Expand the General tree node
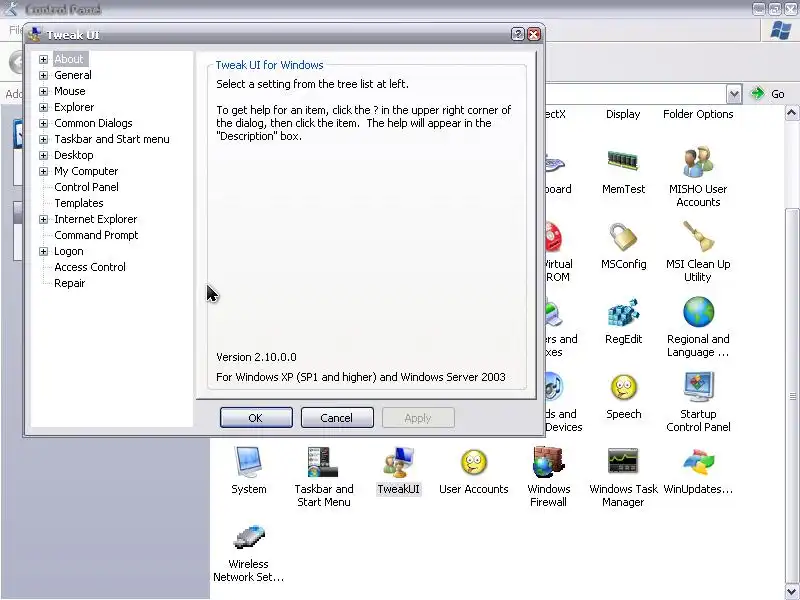The height and width of the screenshot is (600, 800). click(x=43, y=75)
